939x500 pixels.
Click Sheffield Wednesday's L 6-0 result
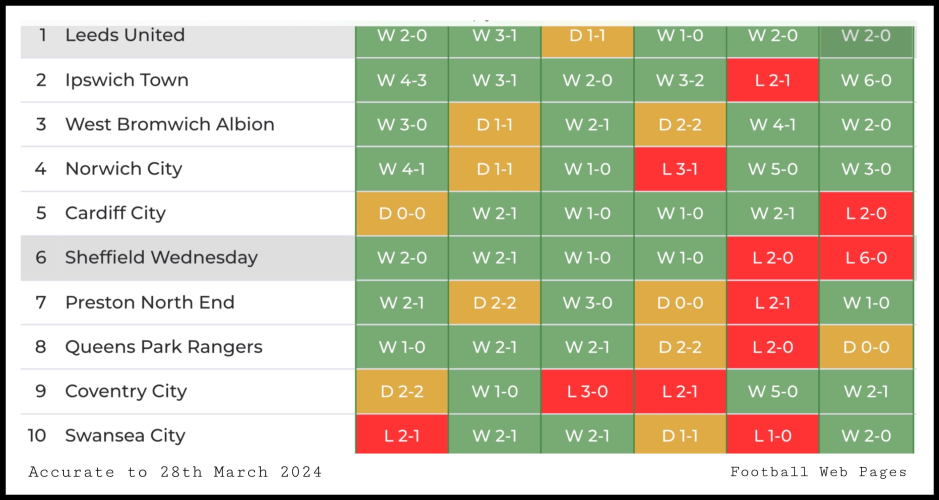coord(866,258)
